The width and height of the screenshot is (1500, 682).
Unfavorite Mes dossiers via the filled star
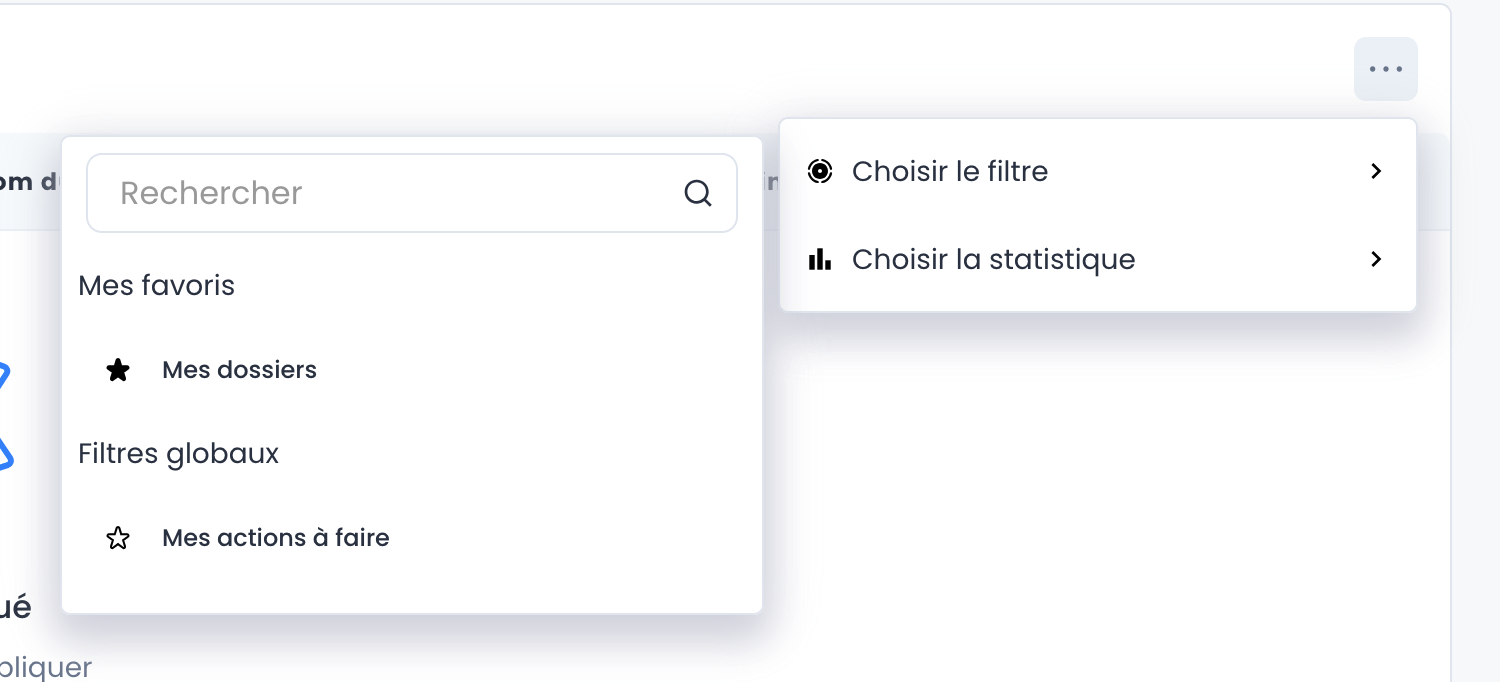[x=118, y=370]
